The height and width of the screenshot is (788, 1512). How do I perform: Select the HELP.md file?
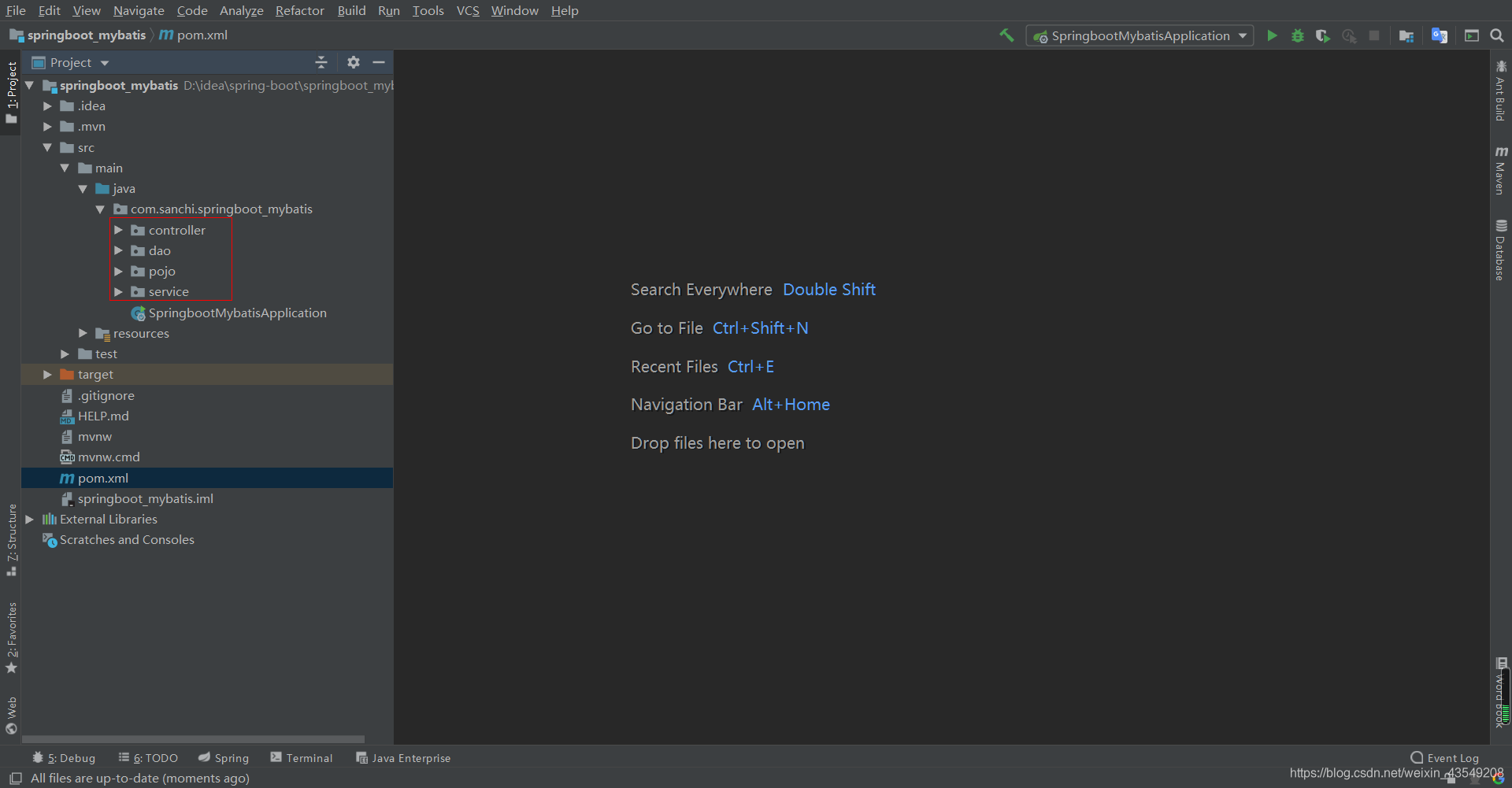point(102,416)
